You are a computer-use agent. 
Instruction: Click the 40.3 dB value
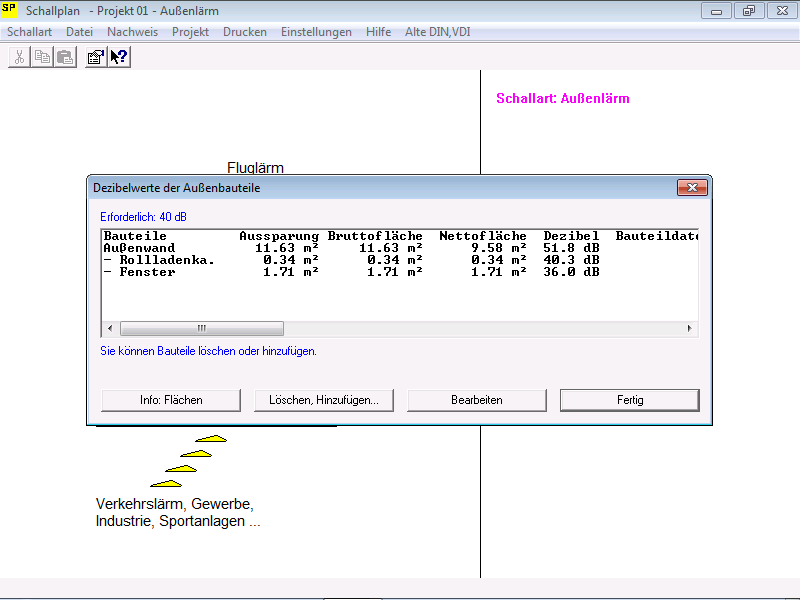tap(571, 260)
